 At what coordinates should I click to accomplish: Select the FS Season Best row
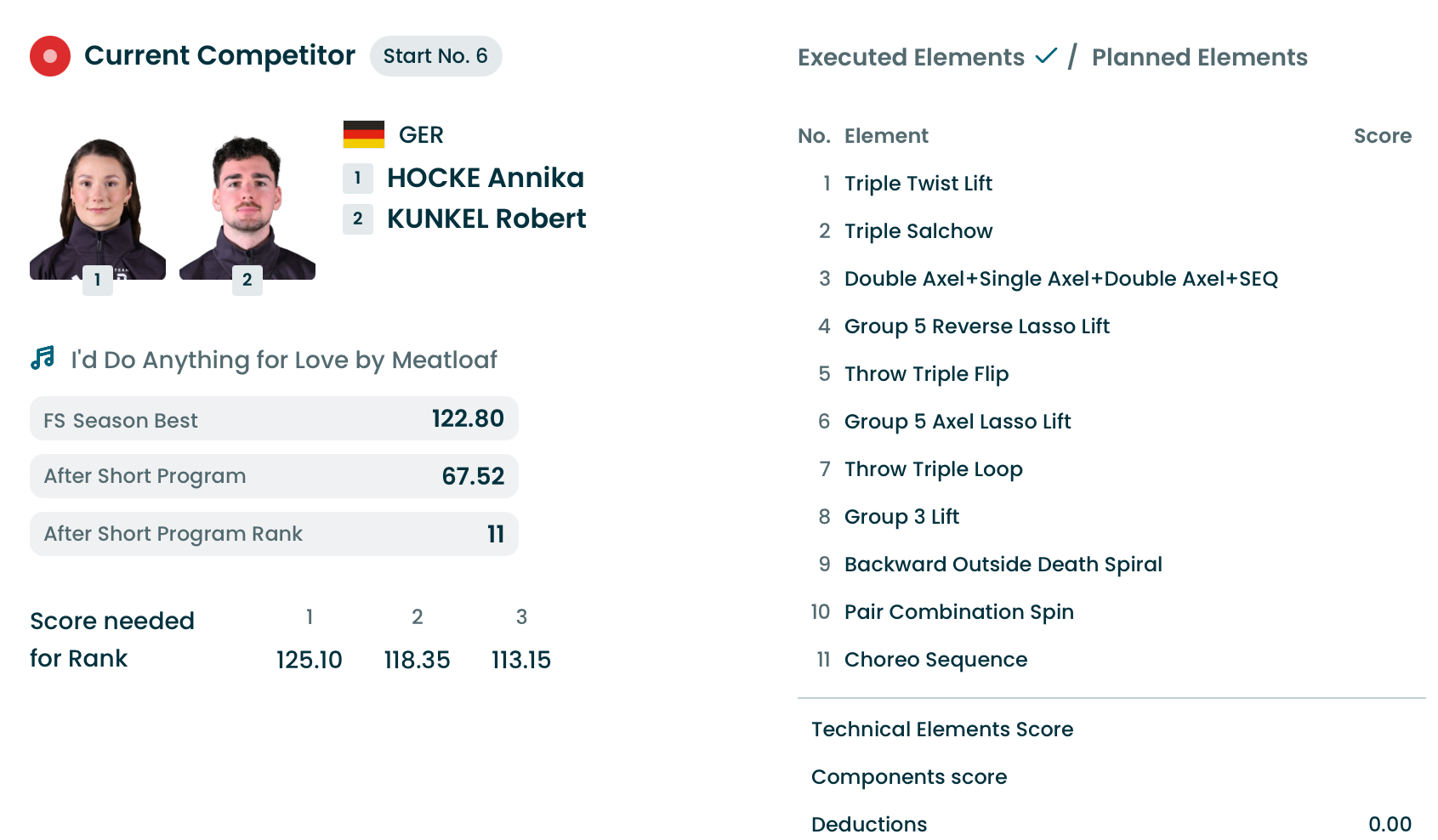tap(274, 418)
